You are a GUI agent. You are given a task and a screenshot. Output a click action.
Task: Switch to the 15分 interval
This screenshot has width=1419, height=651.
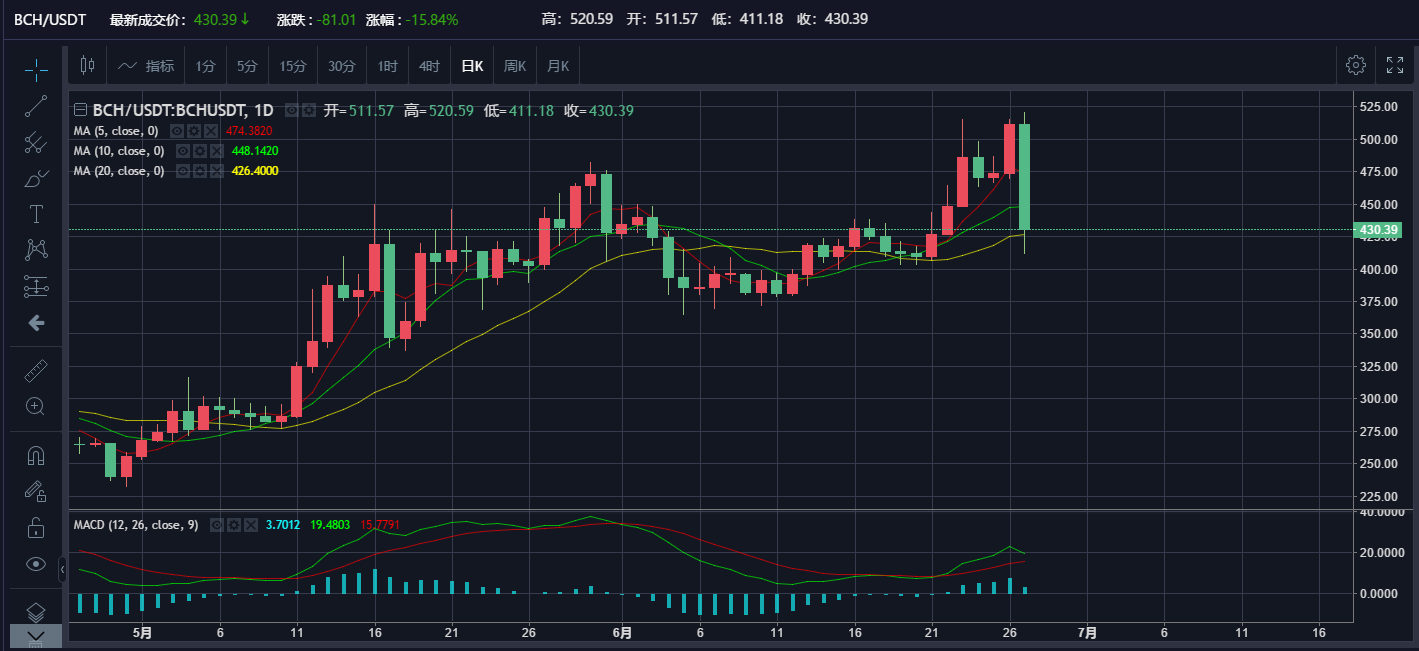[292, 67]
